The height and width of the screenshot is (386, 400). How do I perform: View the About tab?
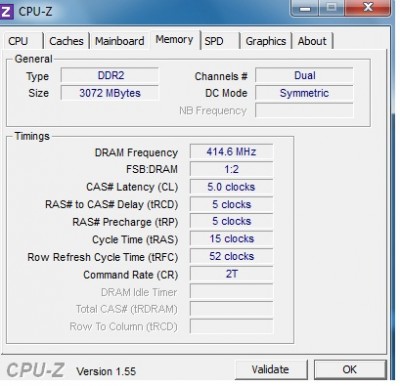click(312, 41)
